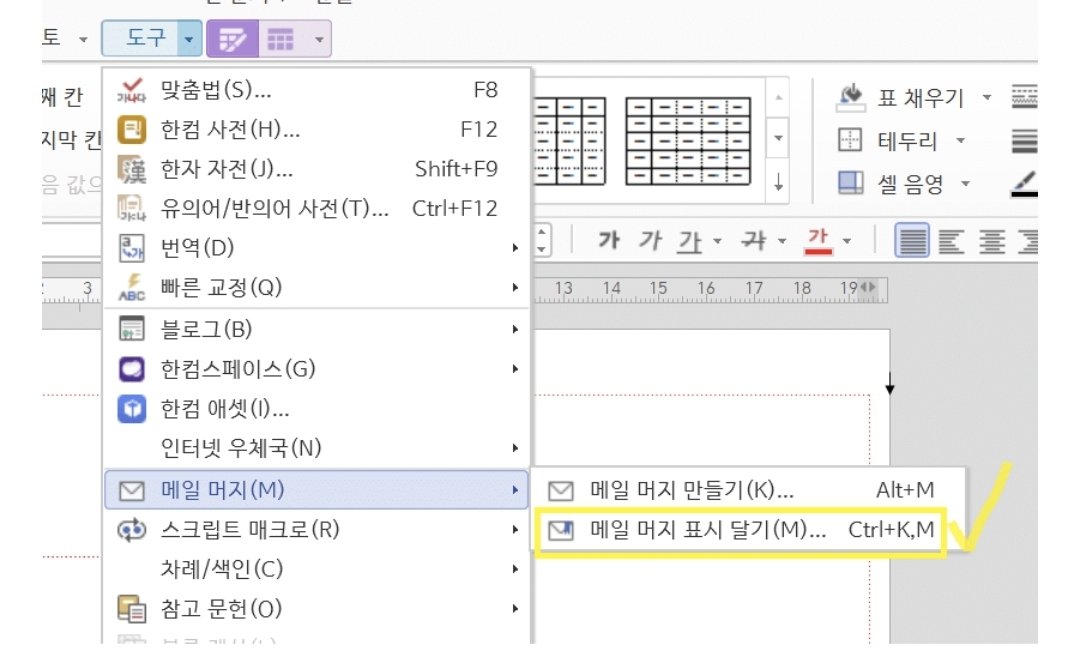Select align left paragraph button
Screen dimensions: 1080x655
[x=951, y=241]
